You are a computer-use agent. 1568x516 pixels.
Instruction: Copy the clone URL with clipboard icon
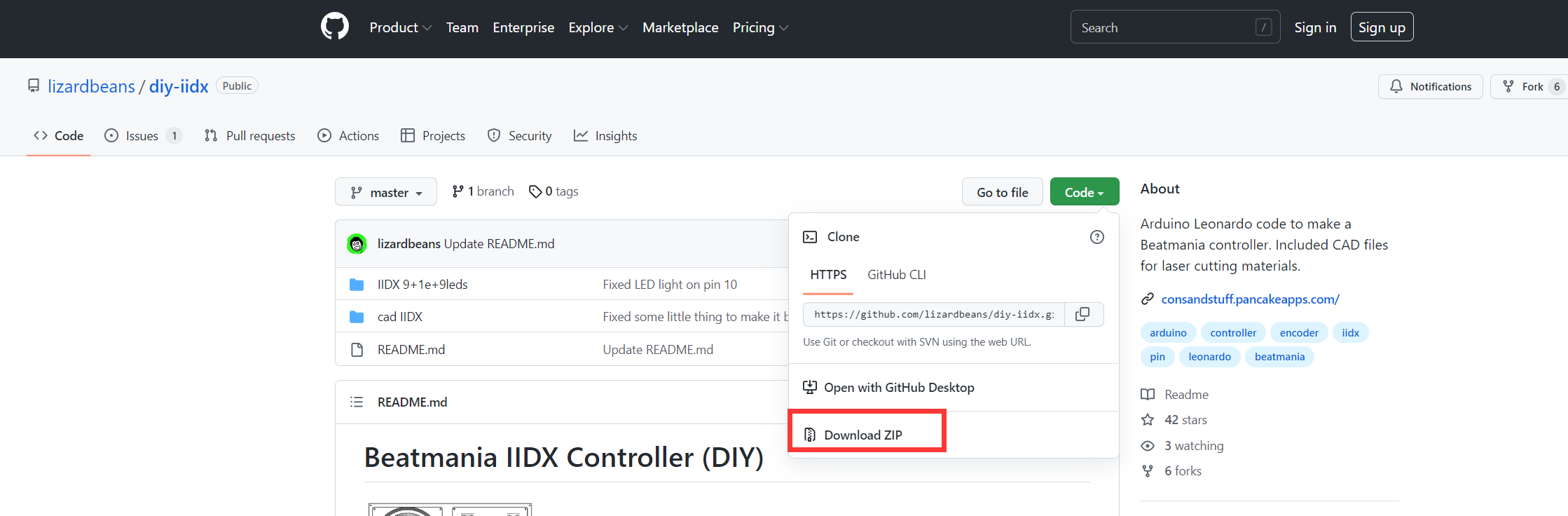tap(1082, 314)
